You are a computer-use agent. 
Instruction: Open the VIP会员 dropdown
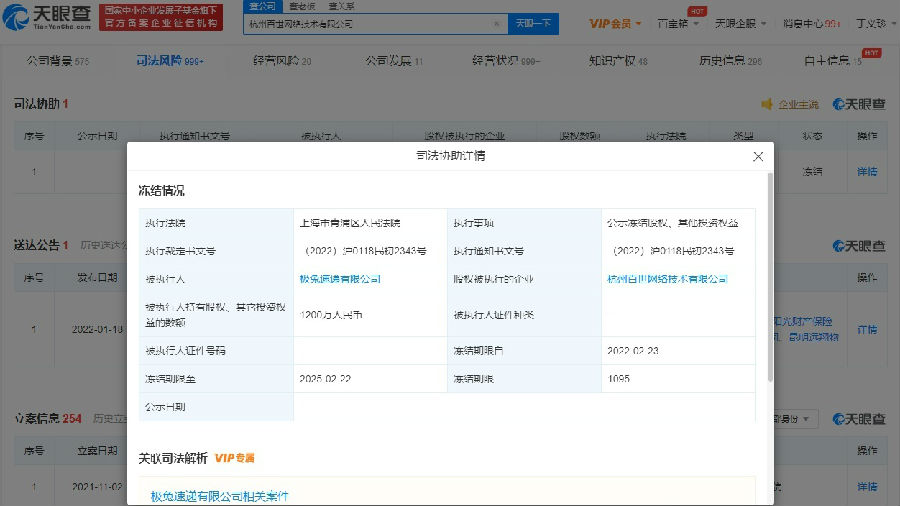pos(615,24)
